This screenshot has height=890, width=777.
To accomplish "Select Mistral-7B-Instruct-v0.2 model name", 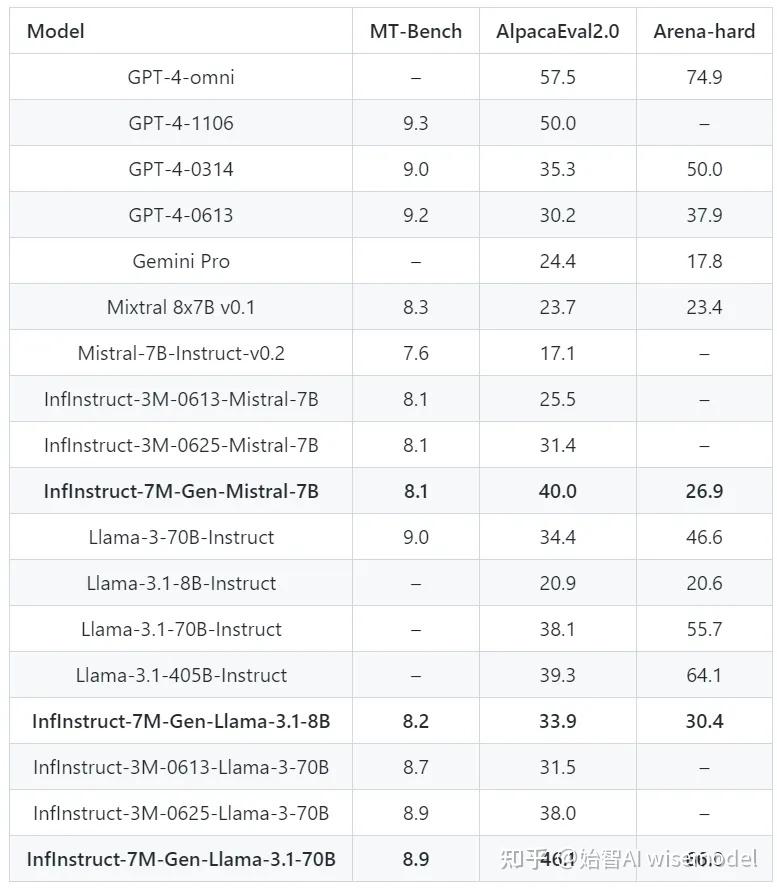I will tap(181, 353).
